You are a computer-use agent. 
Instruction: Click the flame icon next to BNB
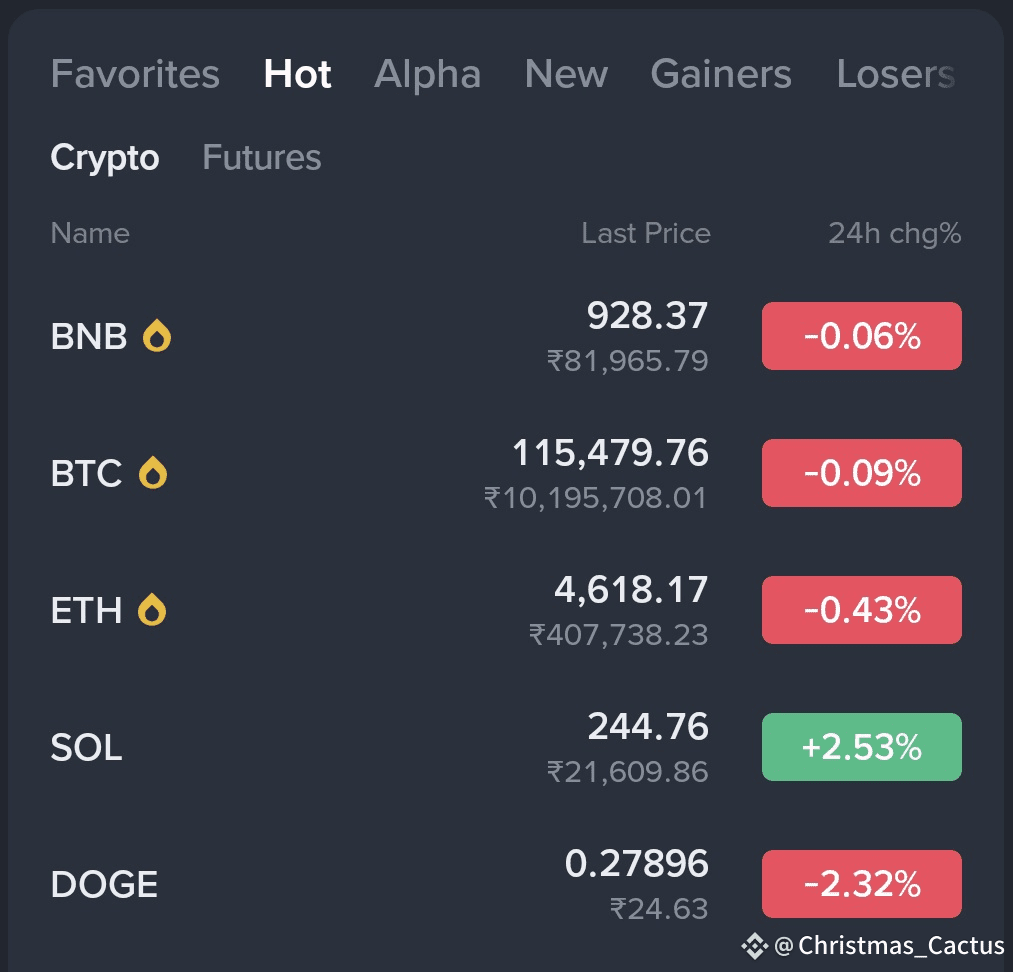point(157,336)
